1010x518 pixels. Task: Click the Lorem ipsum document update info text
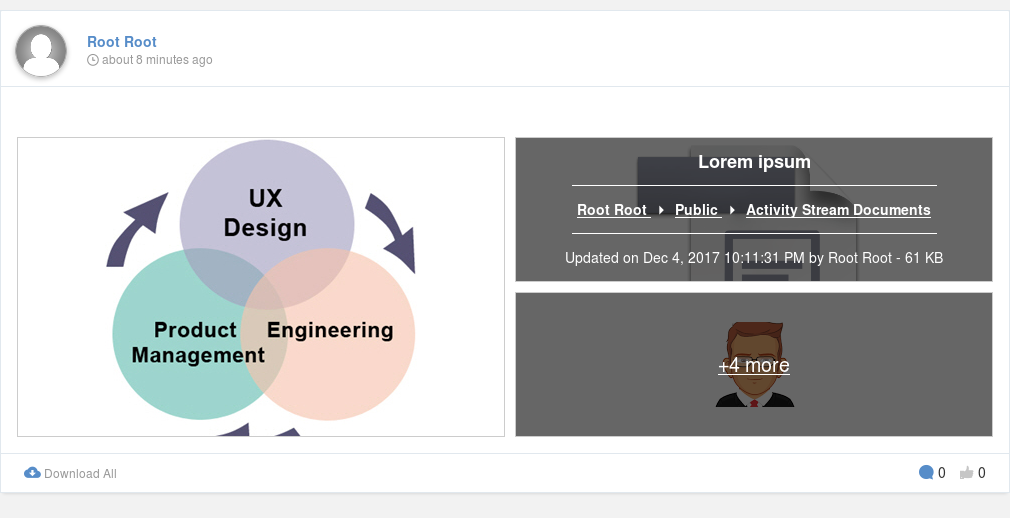(754, 258)
